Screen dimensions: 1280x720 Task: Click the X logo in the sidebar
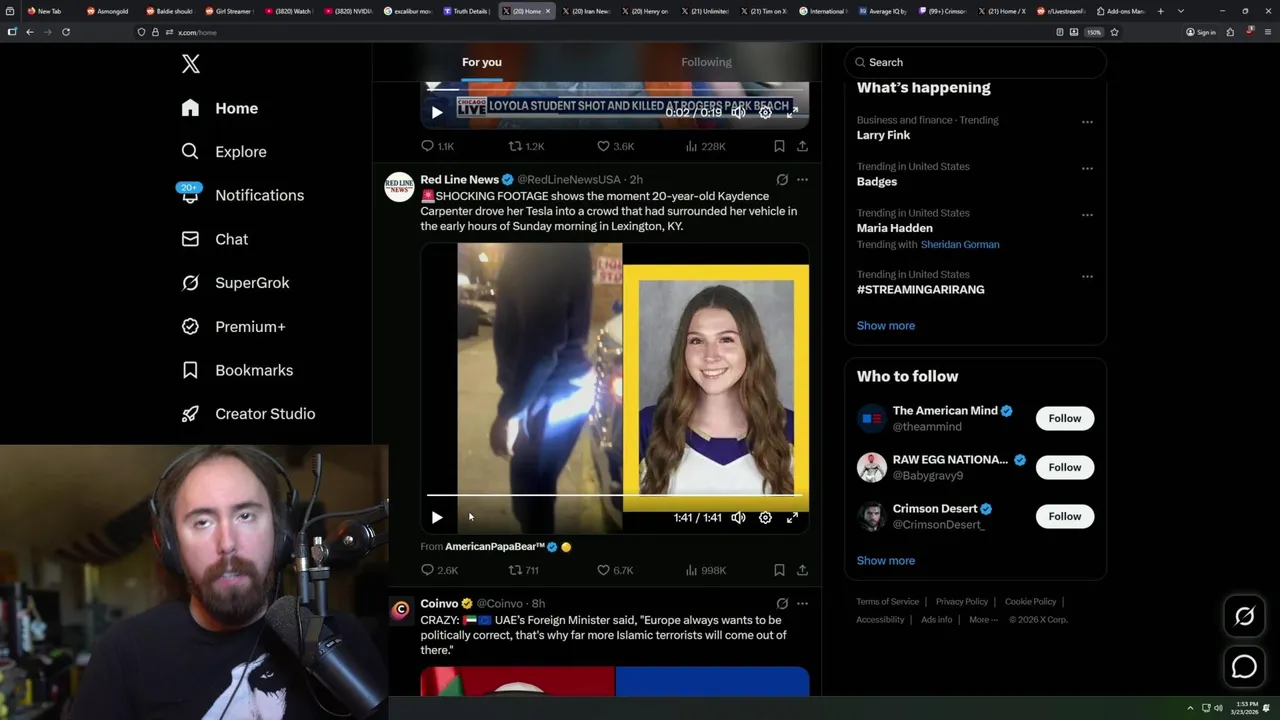(x=191, y=64)
